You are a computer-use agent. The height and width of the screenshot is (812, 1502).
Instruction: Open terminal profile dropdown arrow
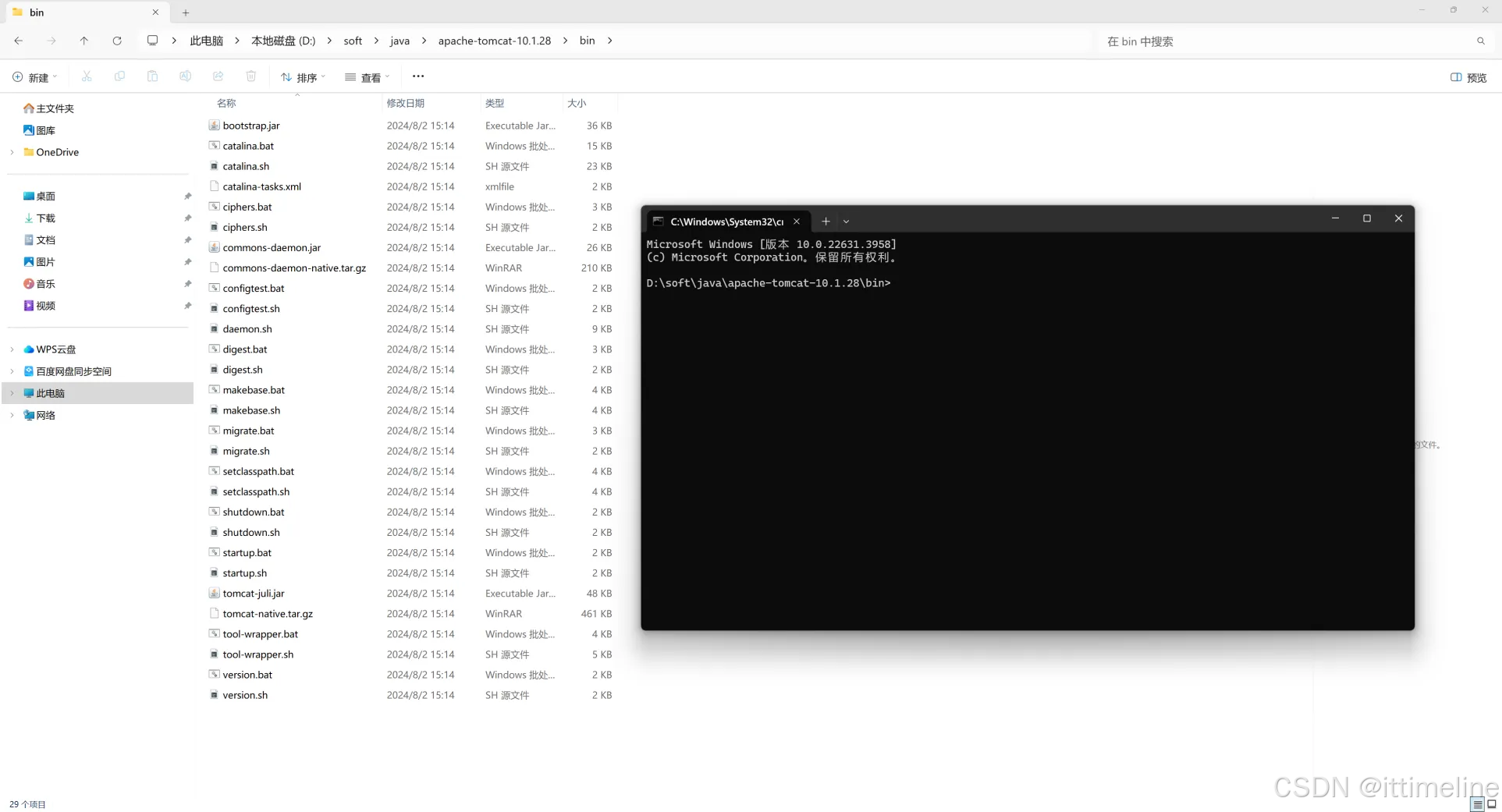point(846,222)
